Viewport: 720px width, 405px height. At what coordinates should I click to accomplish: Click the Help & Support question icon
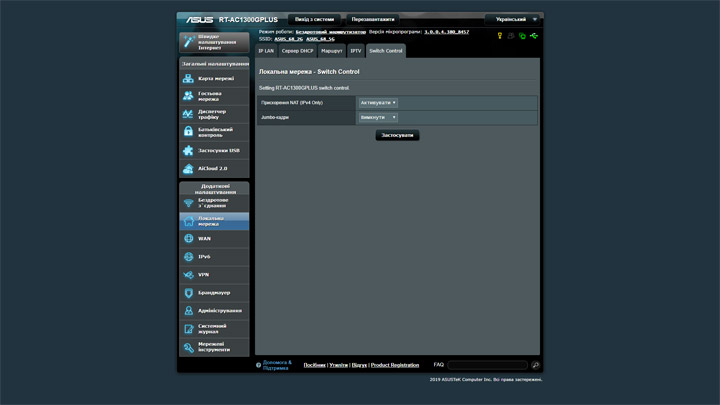coord(259,366)
